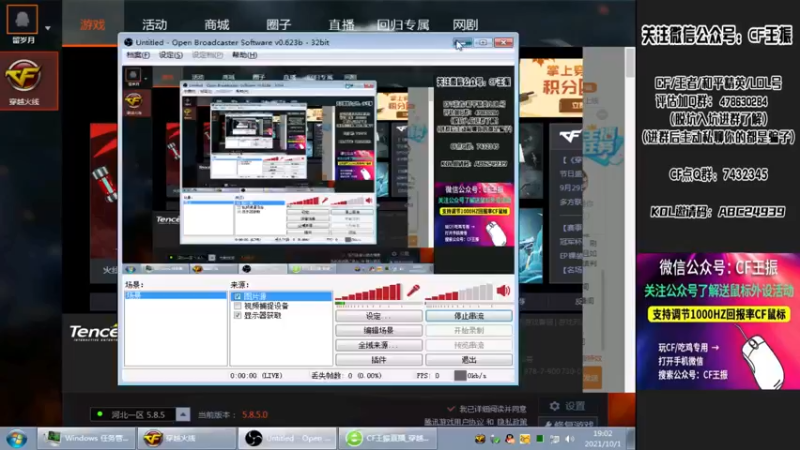Click the gear icon beside 设置 in the launcher

tap(555, 406)
